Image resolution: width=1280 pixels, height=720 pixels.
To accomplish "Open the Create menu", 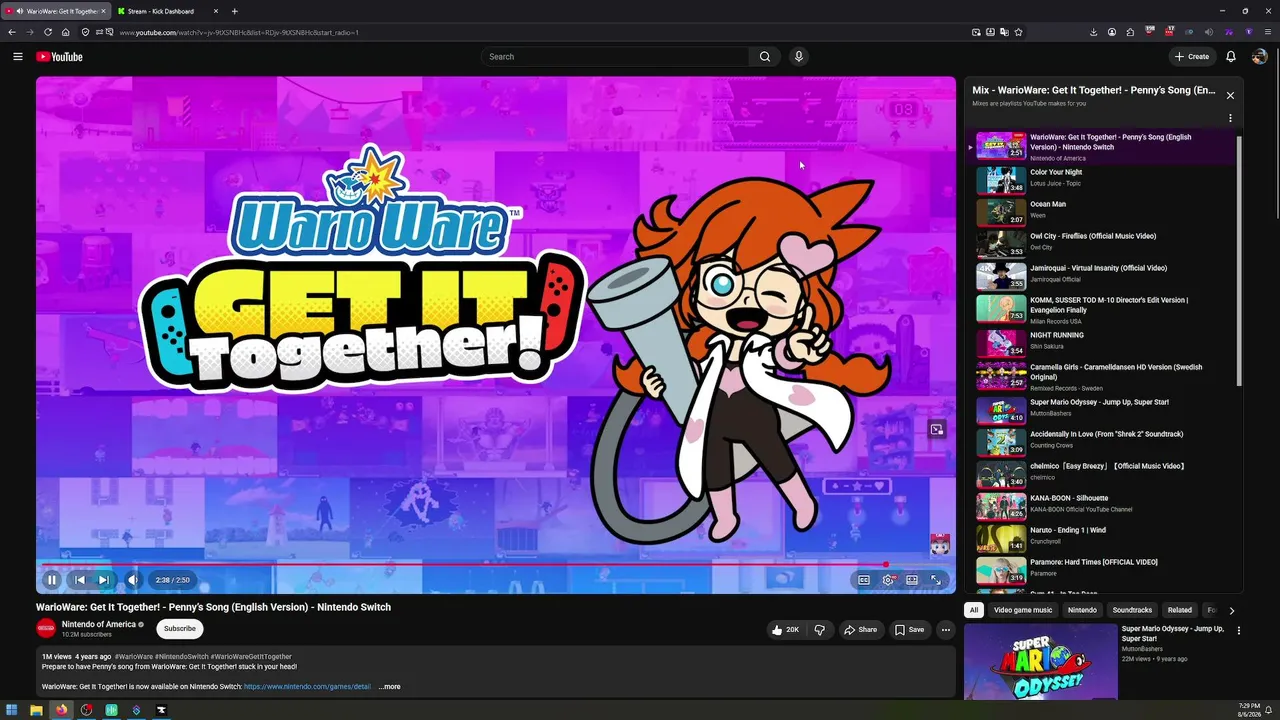I will 1192,57.
